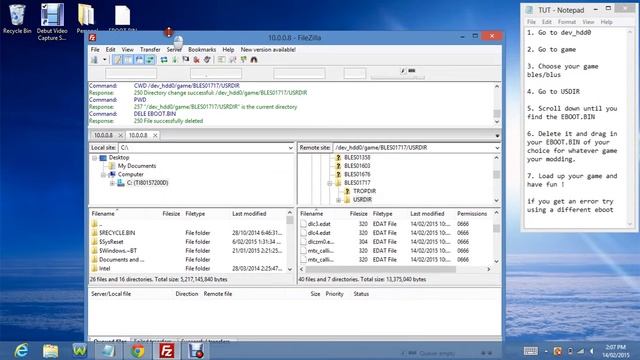
Task: Select Intel folder in local list
Action: click(x=104, y=269)
